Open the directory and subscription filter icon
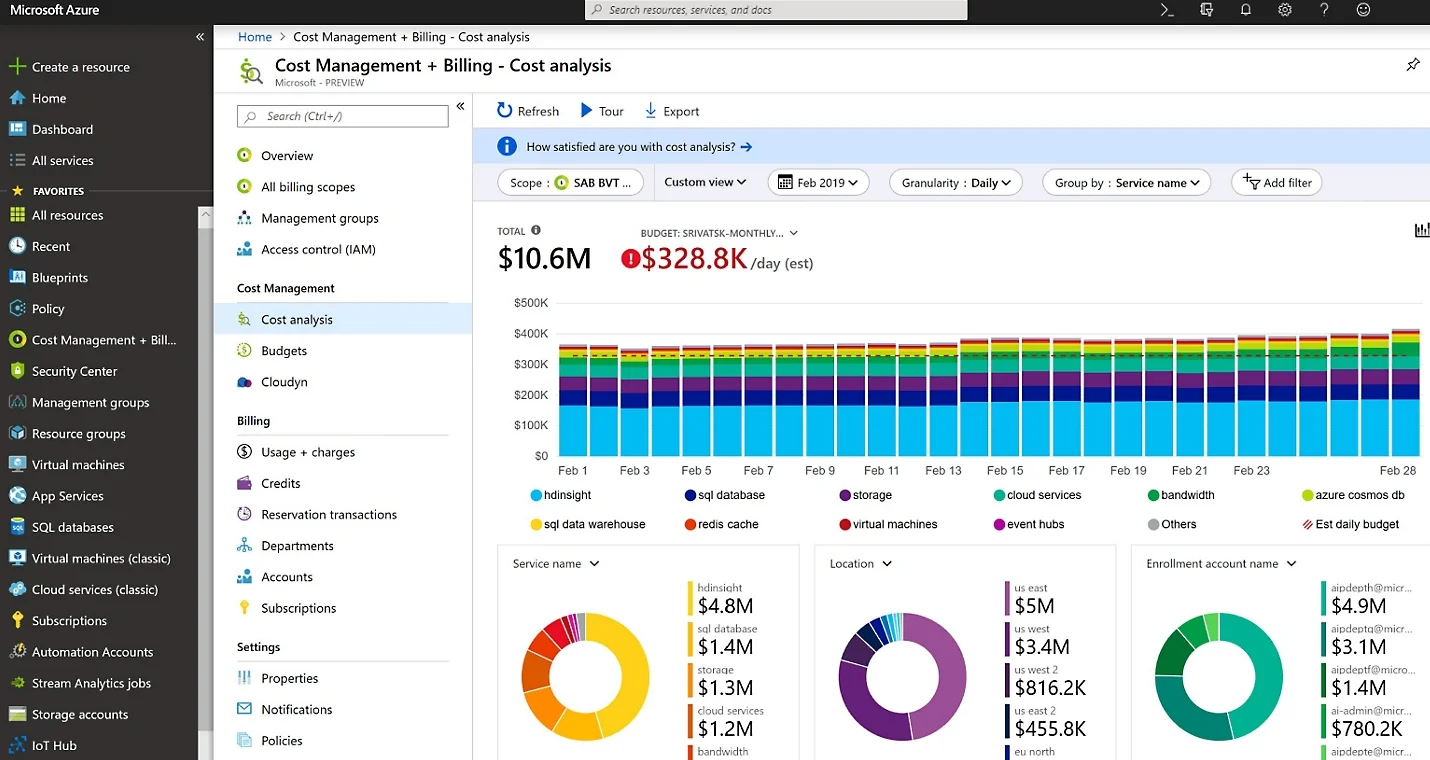This screenshot has width=1430, height=760. [1206, 10]
